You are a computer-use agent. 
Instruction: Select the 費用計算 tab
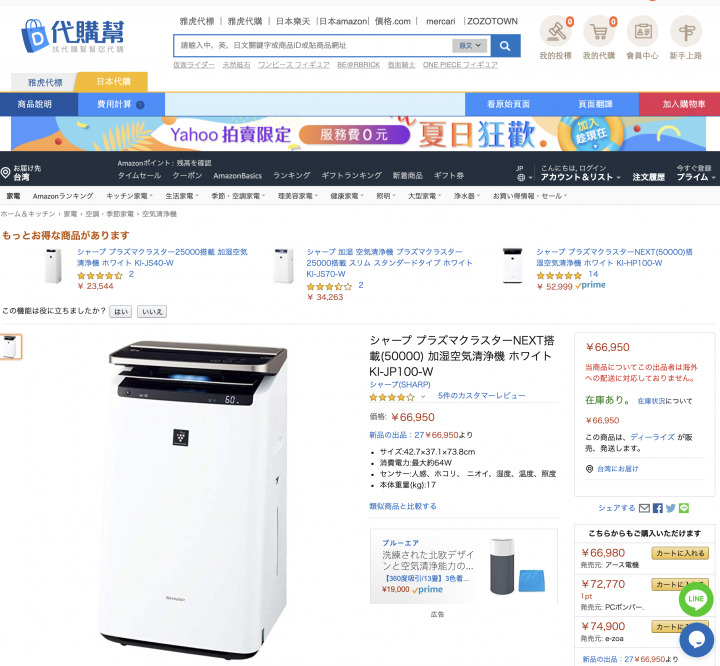click(121, 104)
